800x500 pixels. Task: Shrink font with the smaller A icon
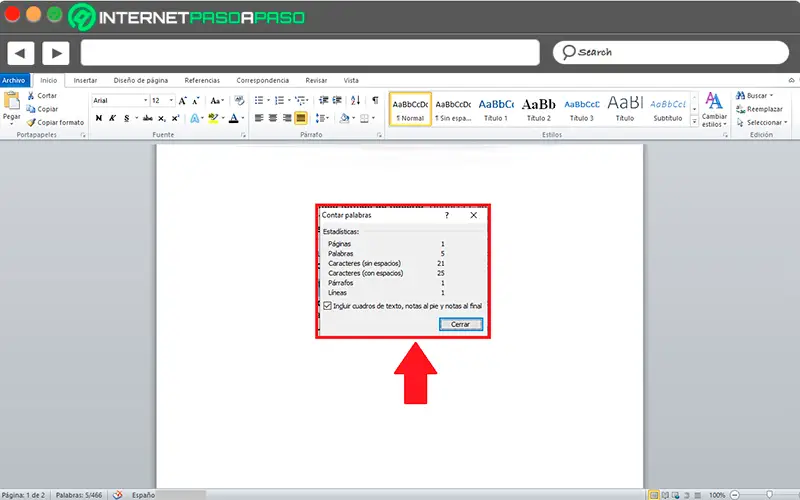point(195,101)
